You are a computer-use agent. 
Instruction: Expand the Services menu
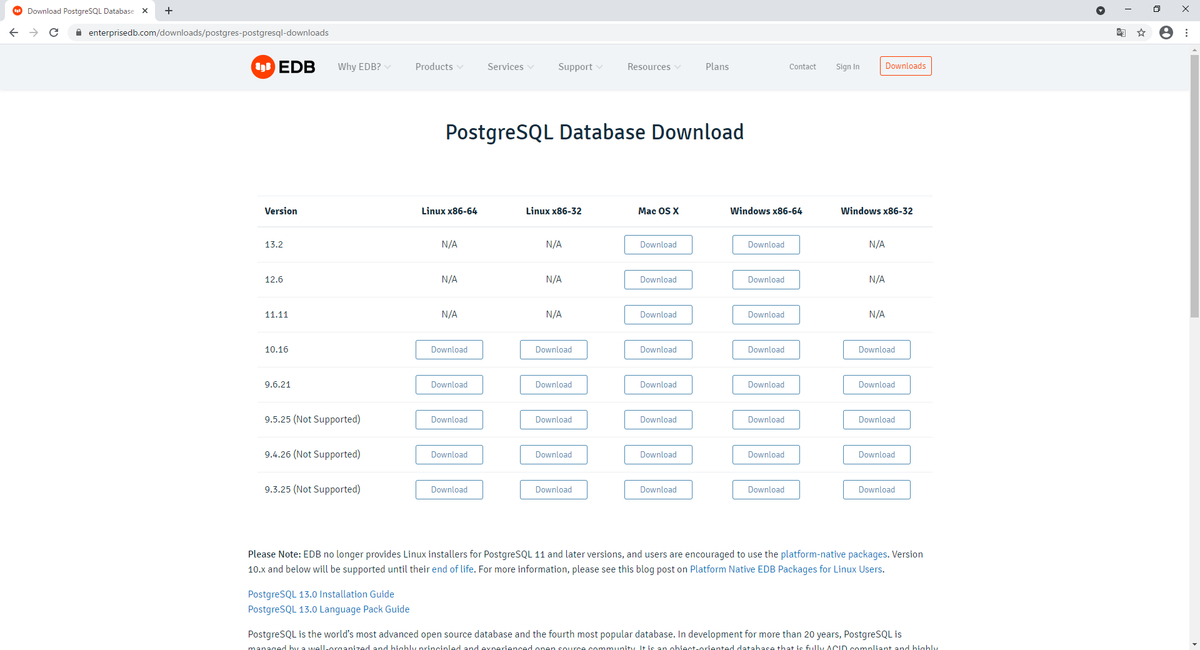[x=510, y=67]
